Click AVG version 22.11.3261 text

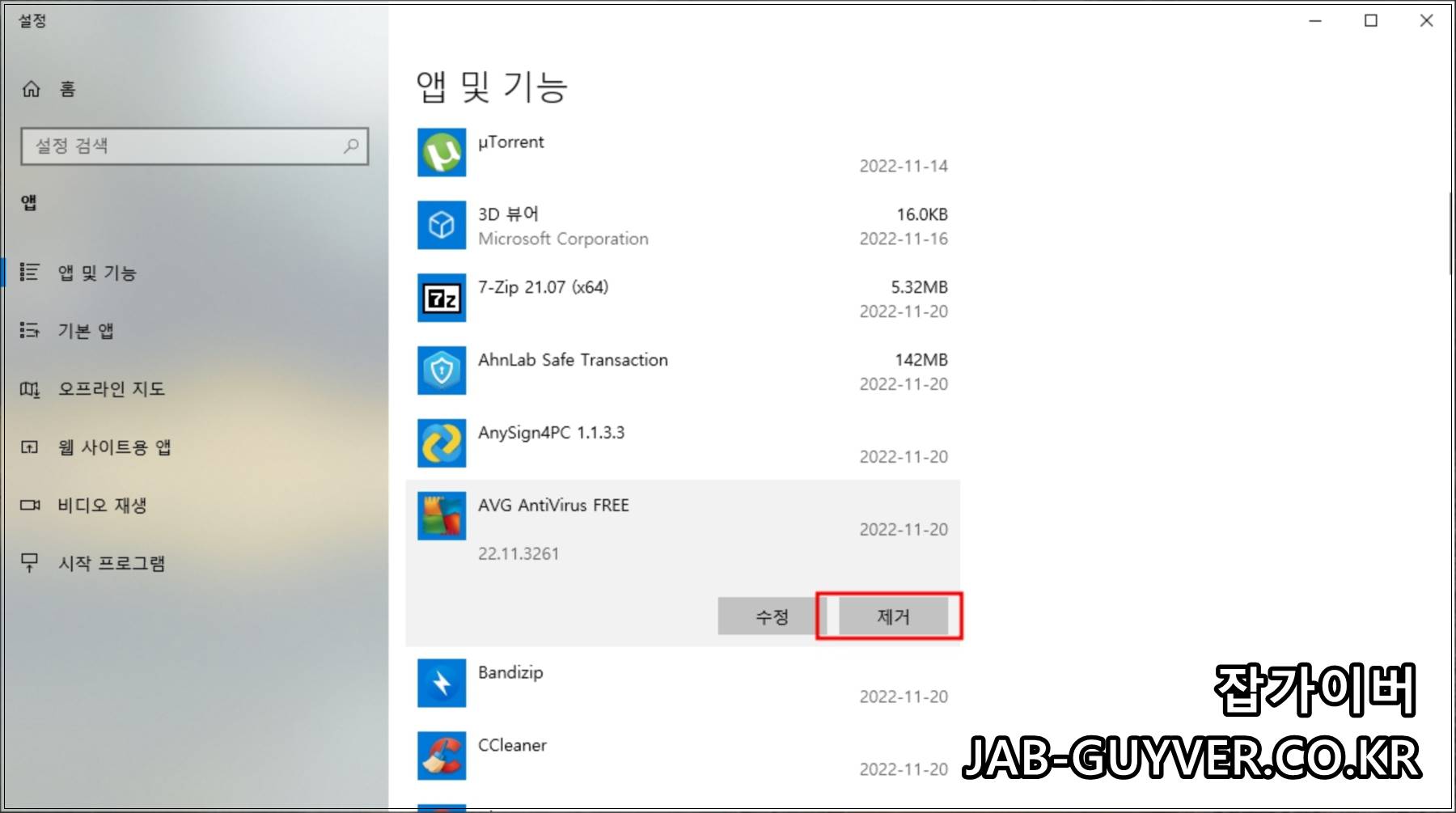pos(518,554)
